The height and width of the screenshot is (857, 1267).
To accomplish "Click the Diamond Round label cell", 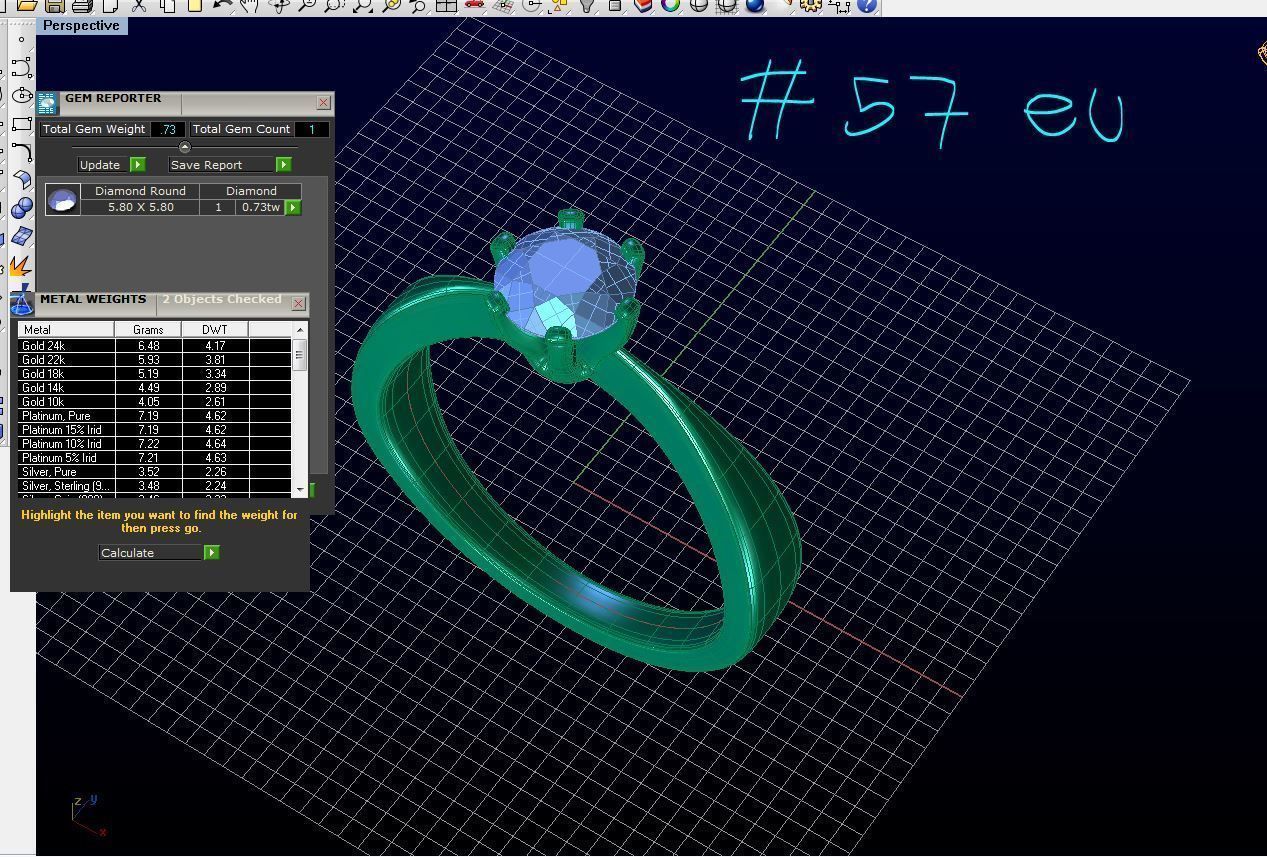I will (141, 190).
